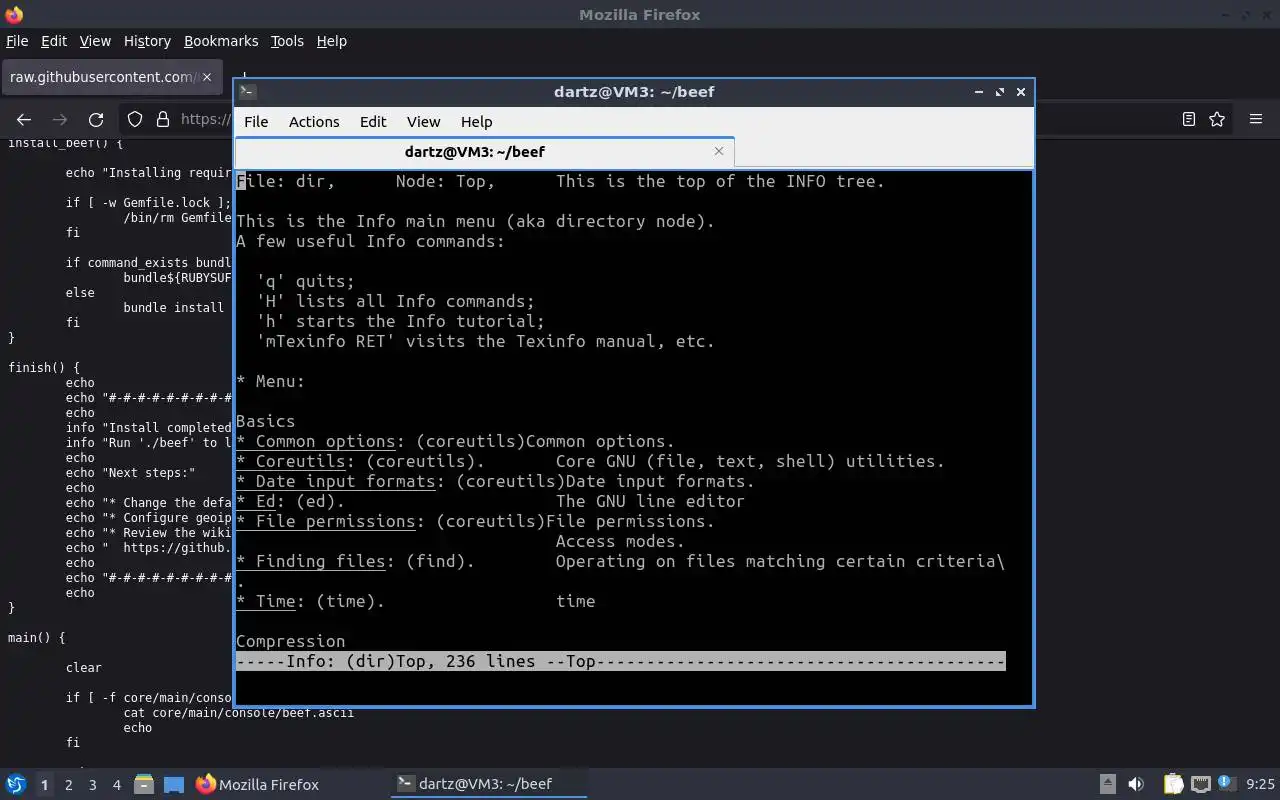Click the eject removable media tray icon

click(1108, 784)
